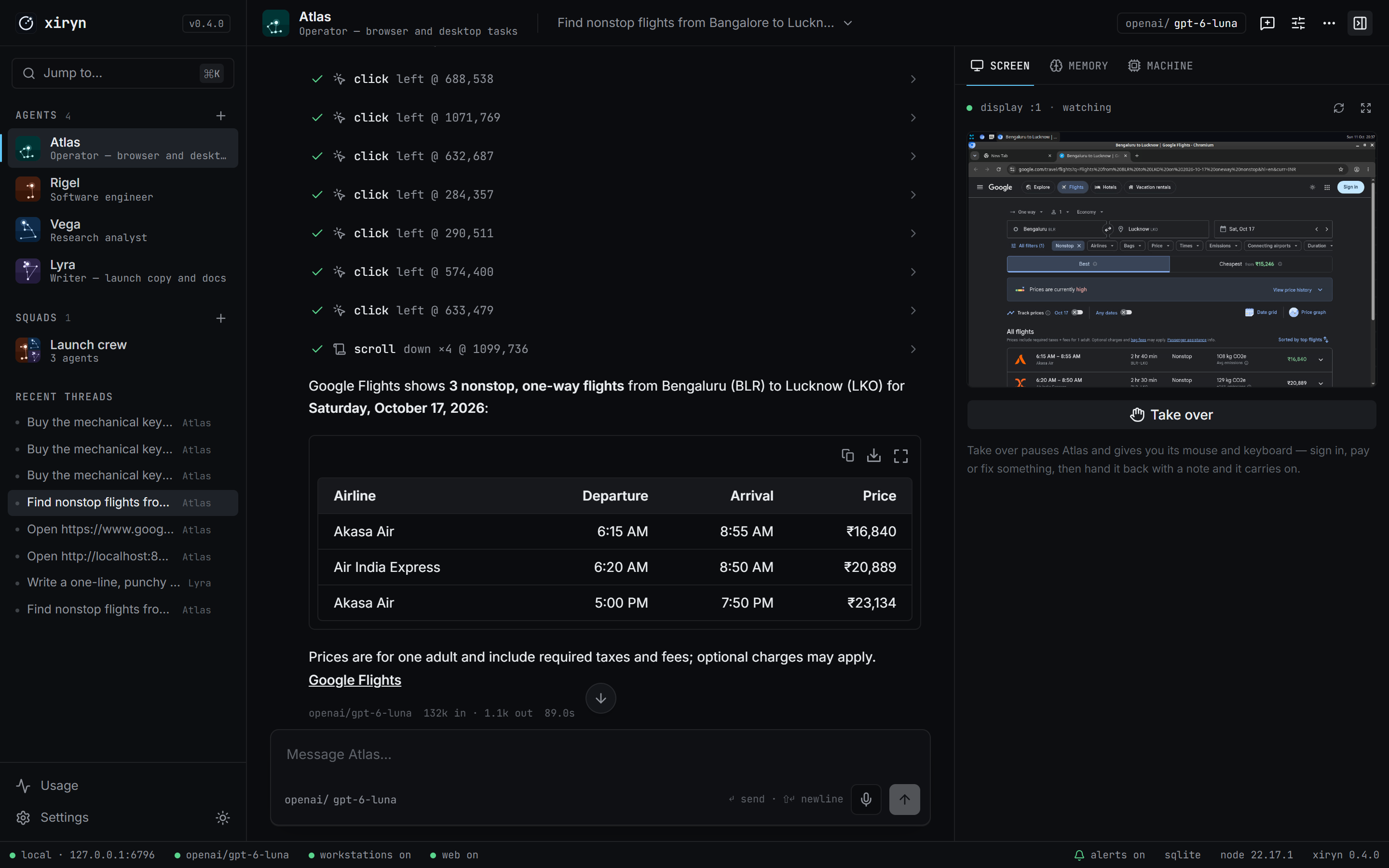Select the Rigel software engineer agent
The height and width of the screenshot is (868, 1389).
123,189
